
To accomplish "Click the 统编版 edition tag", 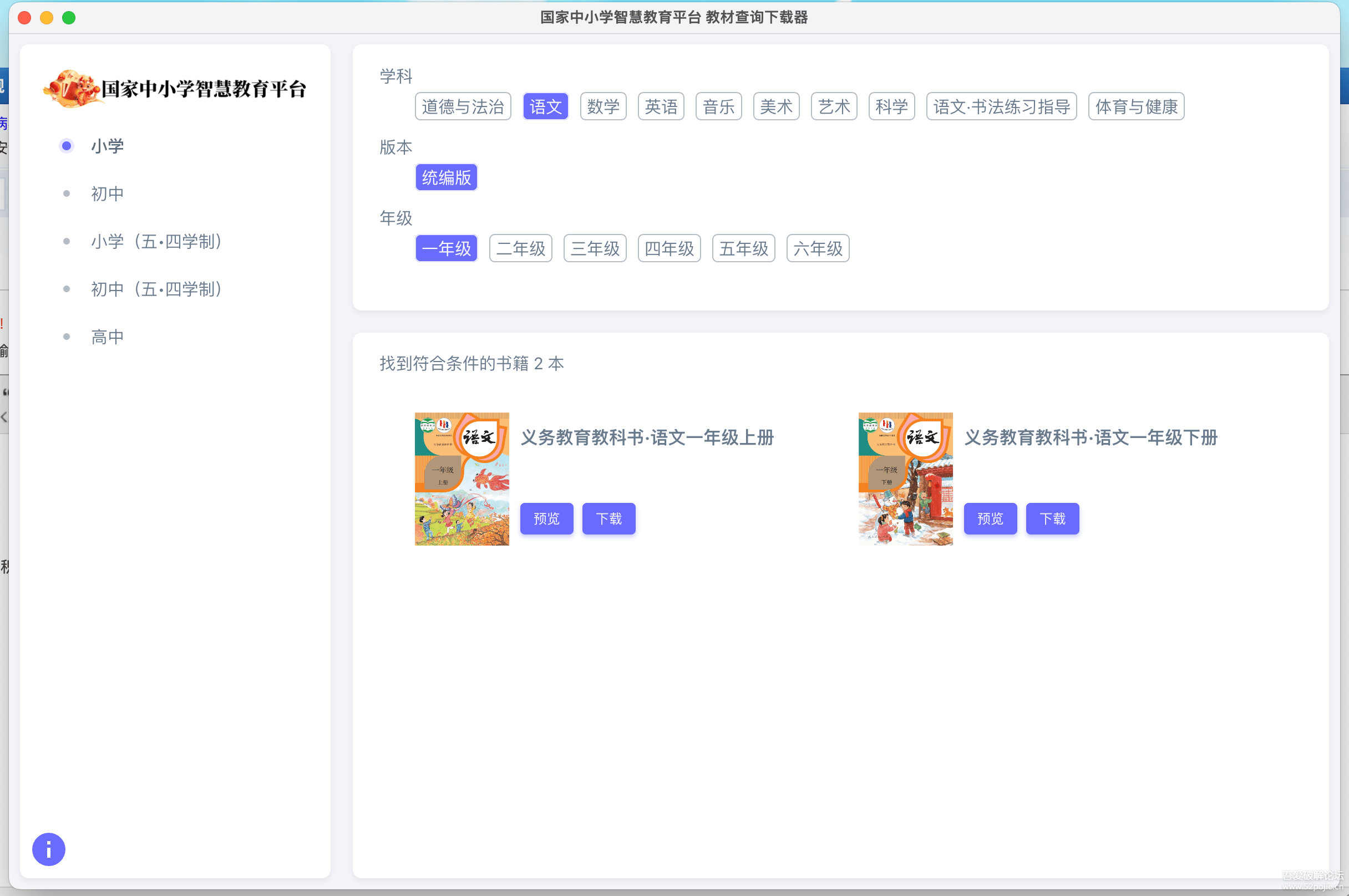I will [447, 177].
